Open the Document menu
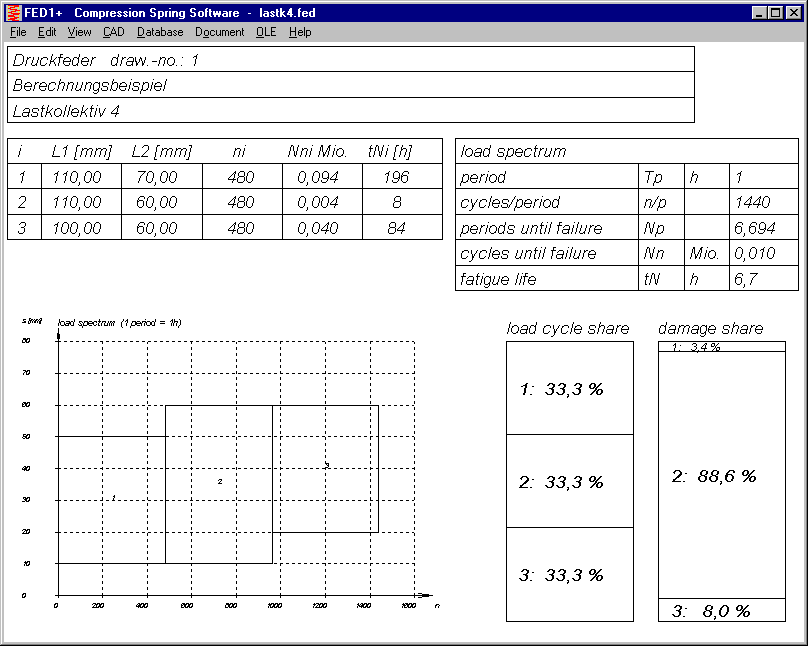This screenshot has width=808, height=646. click(x=219, y=32)
